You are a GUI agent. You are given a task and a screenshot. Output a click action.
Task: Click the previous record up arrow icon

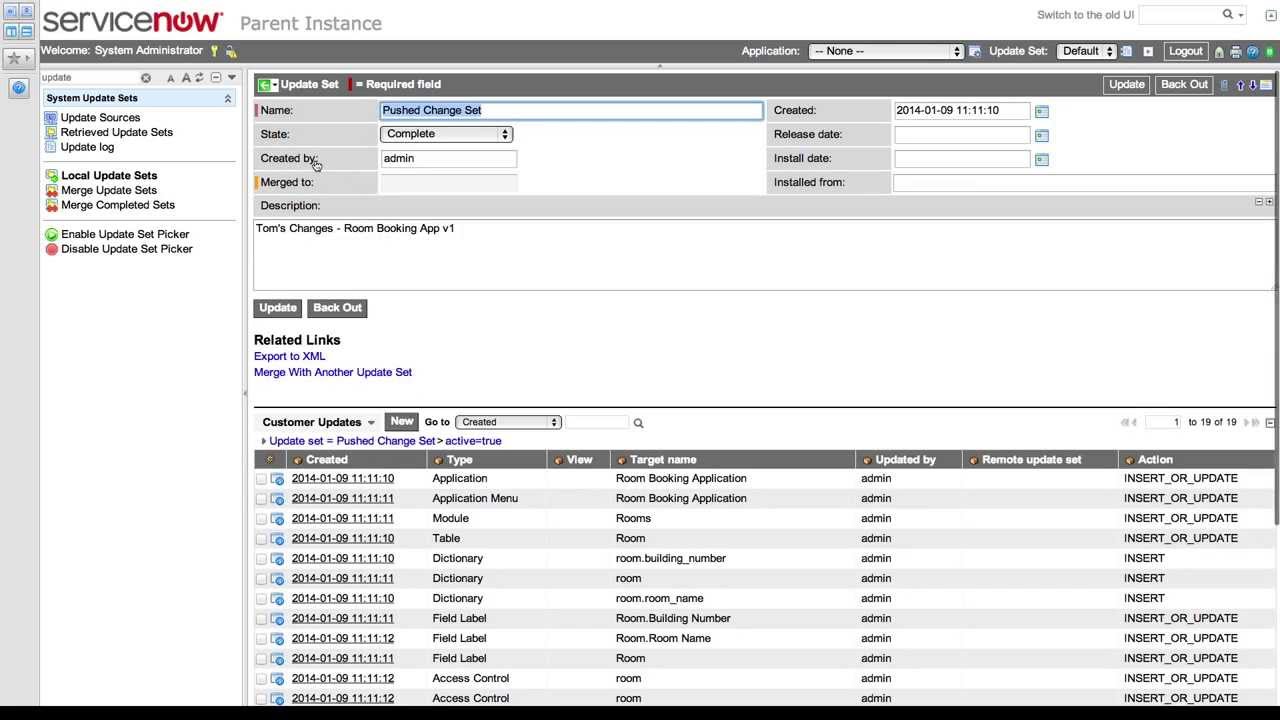pos(1240,85)
